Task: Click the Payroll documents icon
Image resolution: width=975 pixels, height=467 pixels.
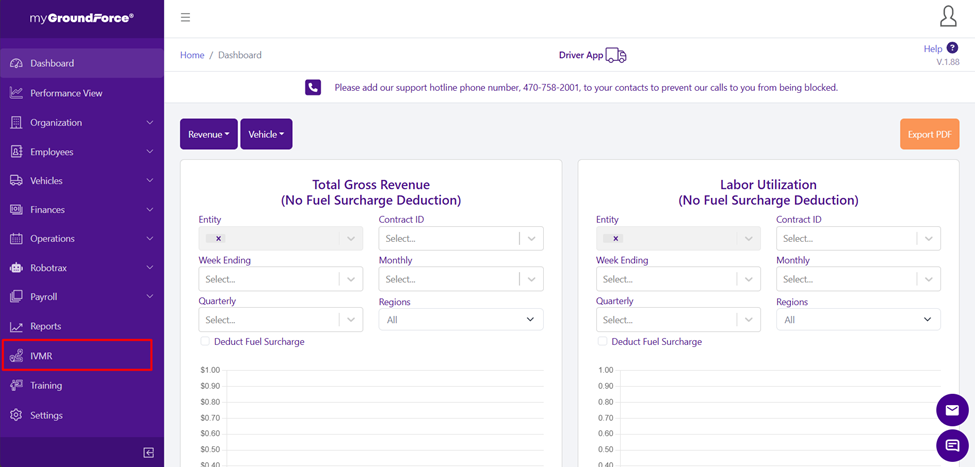Action: (16, 297)
